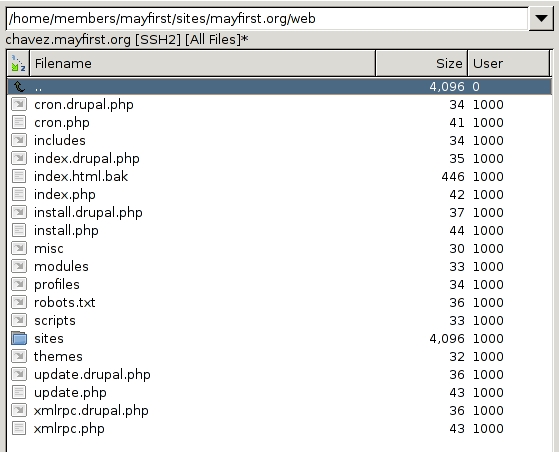This screenshot has width=559, height=452.
Task: Click the robots.txt link icon
Action: coord(19,302)
